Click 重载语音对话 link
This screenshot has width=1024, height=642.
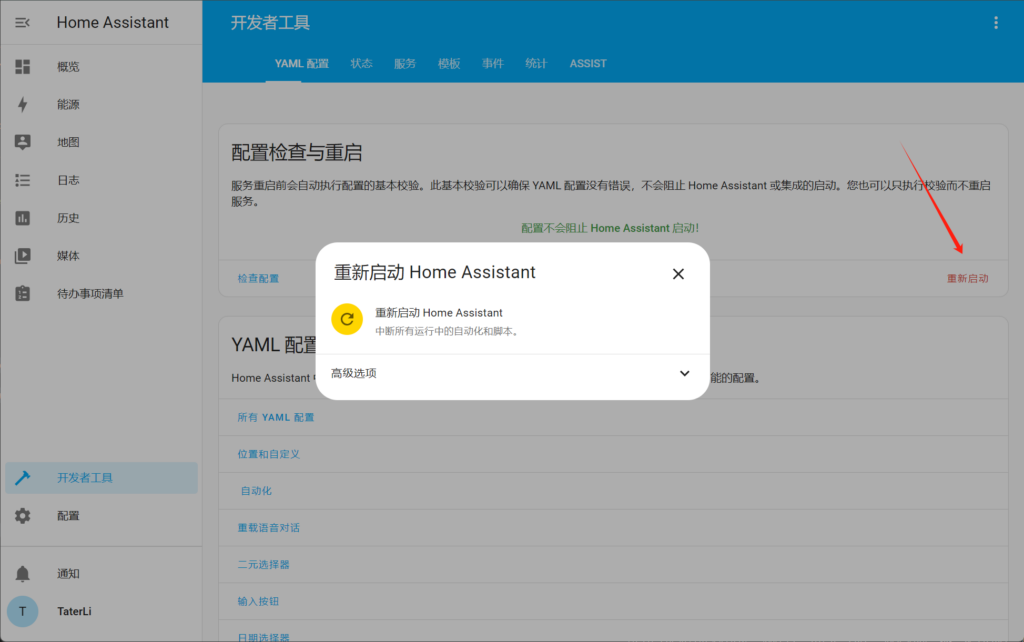point(268,528)
